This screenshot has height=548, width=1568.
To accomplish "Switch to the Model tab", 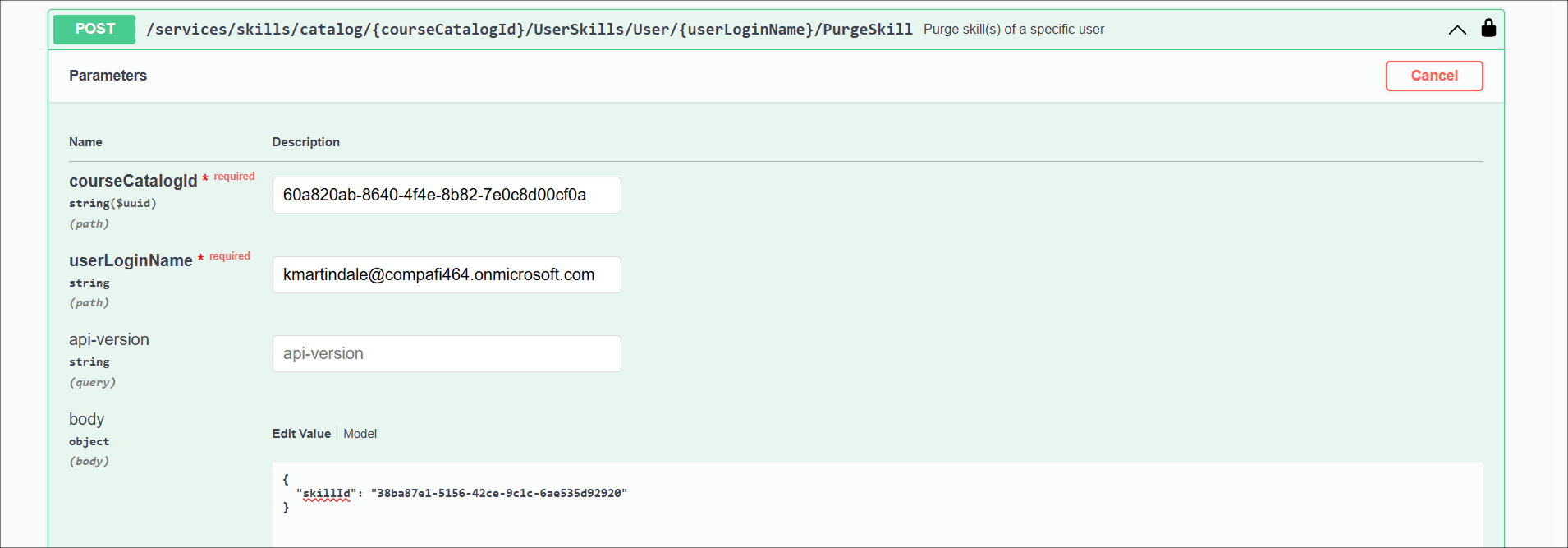I will click(x=360, y=434).
